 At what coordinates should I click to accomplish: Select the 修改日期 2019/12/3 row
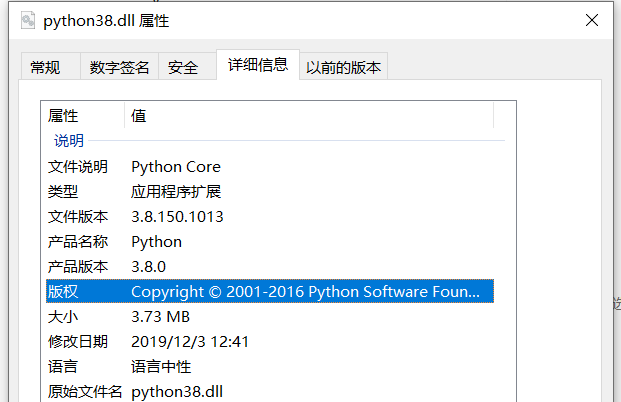270,341
